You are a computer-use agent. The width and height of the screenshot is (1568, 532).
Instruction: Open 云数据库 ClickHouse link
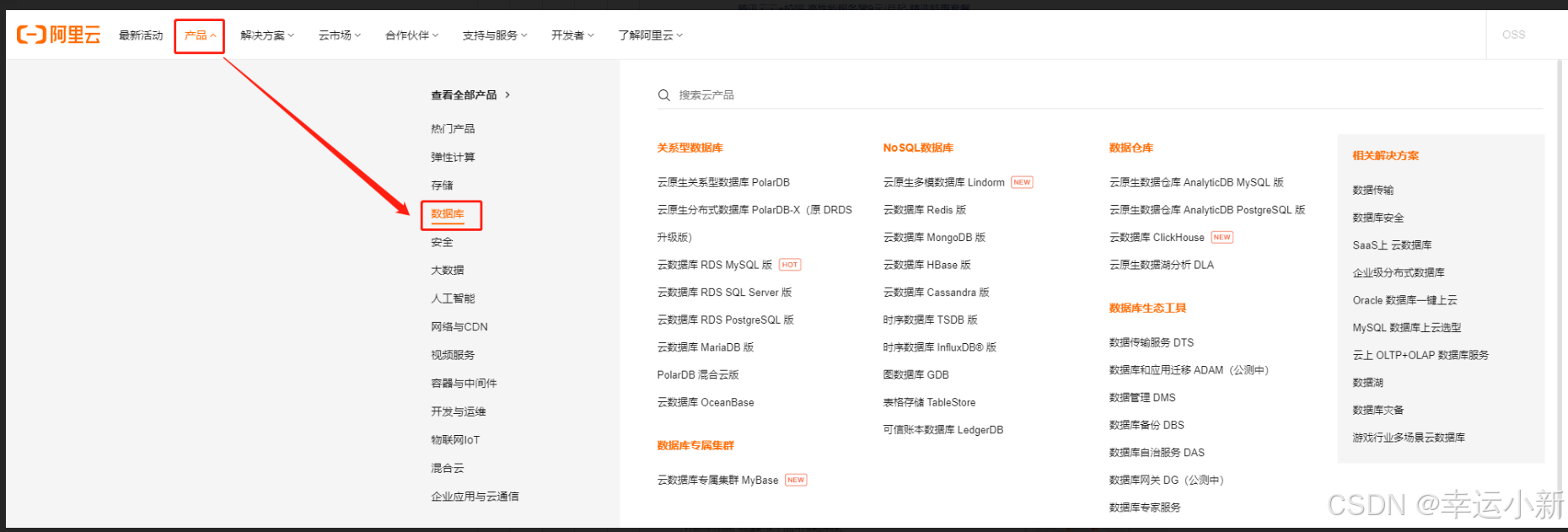1157,238
